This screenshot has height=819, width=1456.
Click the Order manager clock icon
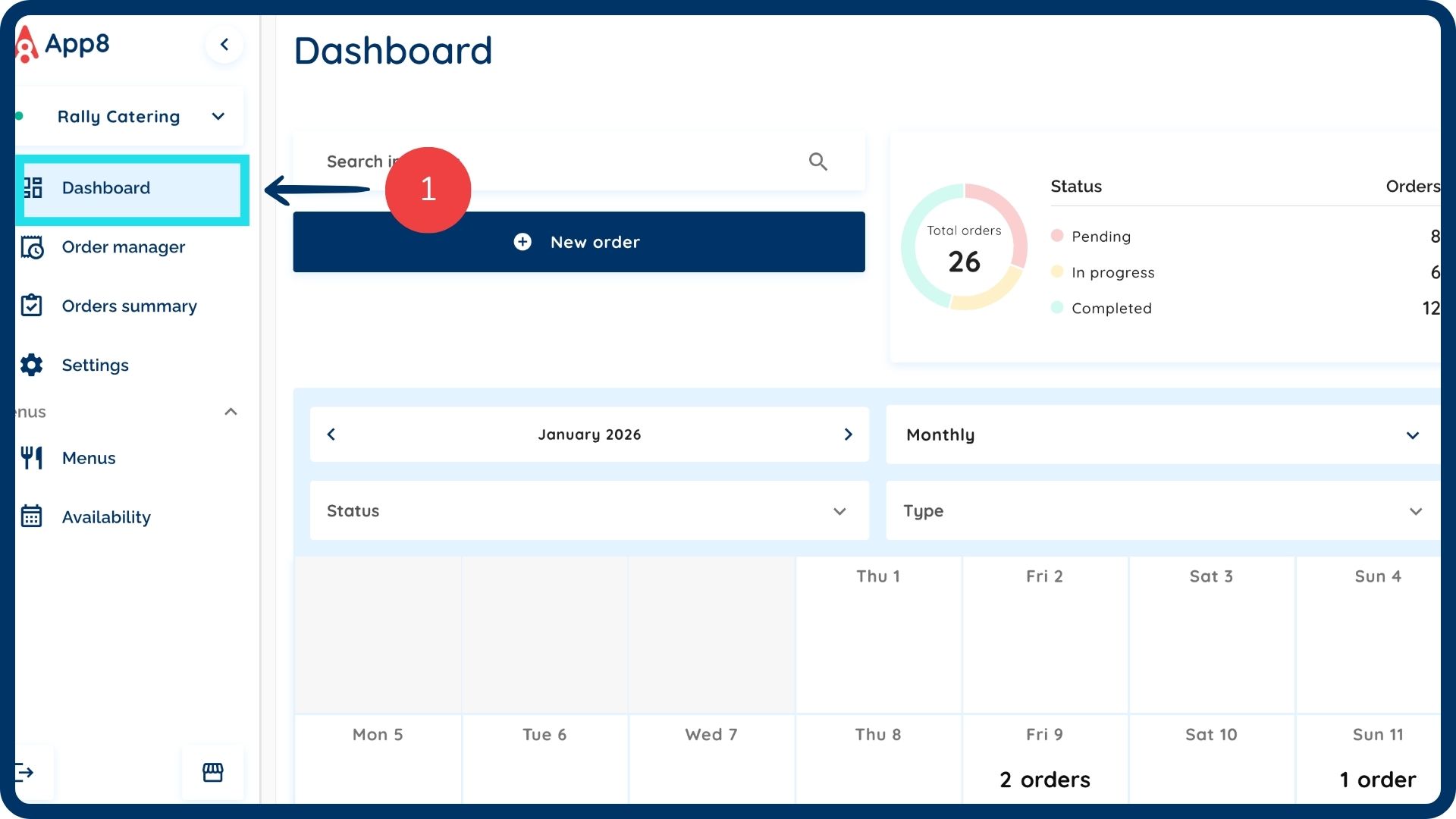point(32,247)
